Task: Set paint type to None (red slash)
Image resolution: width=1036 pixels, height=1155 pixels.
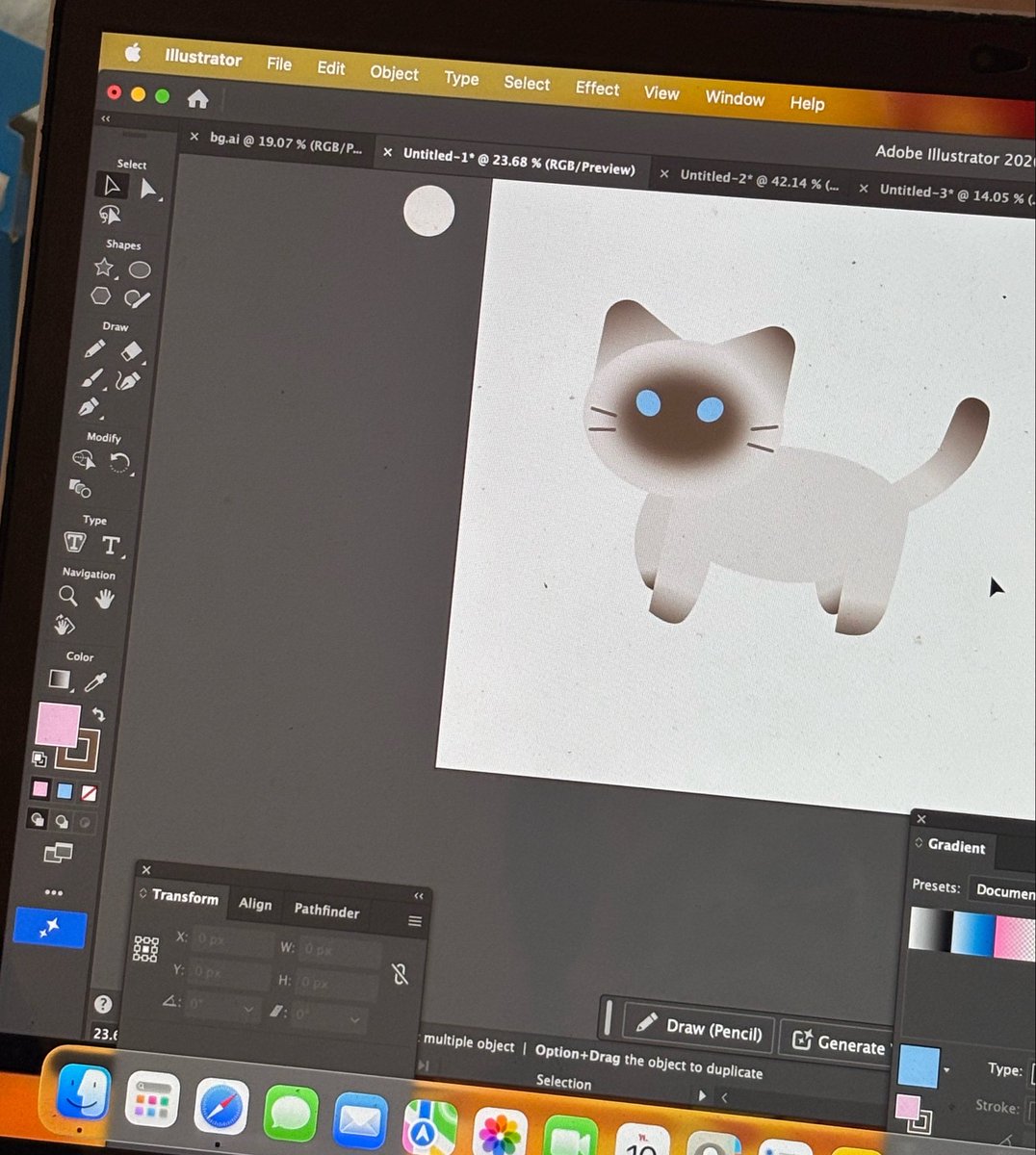Action: point(89,794)
